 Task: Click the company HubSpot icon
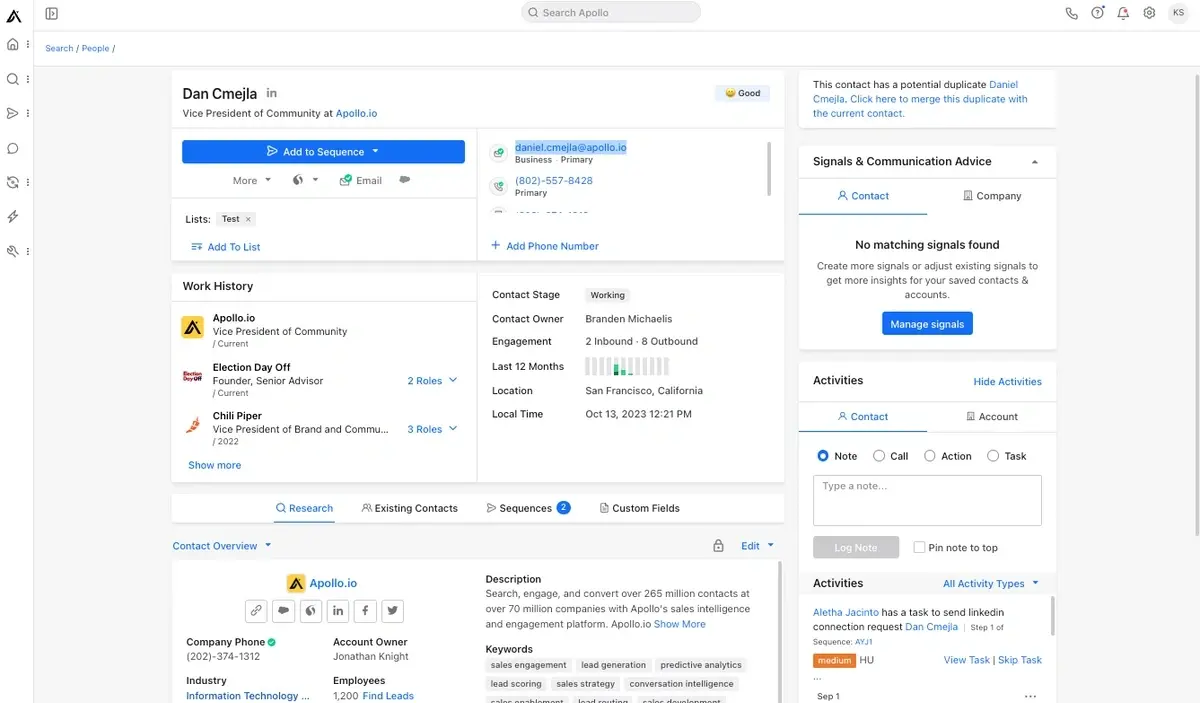[311, 610]
